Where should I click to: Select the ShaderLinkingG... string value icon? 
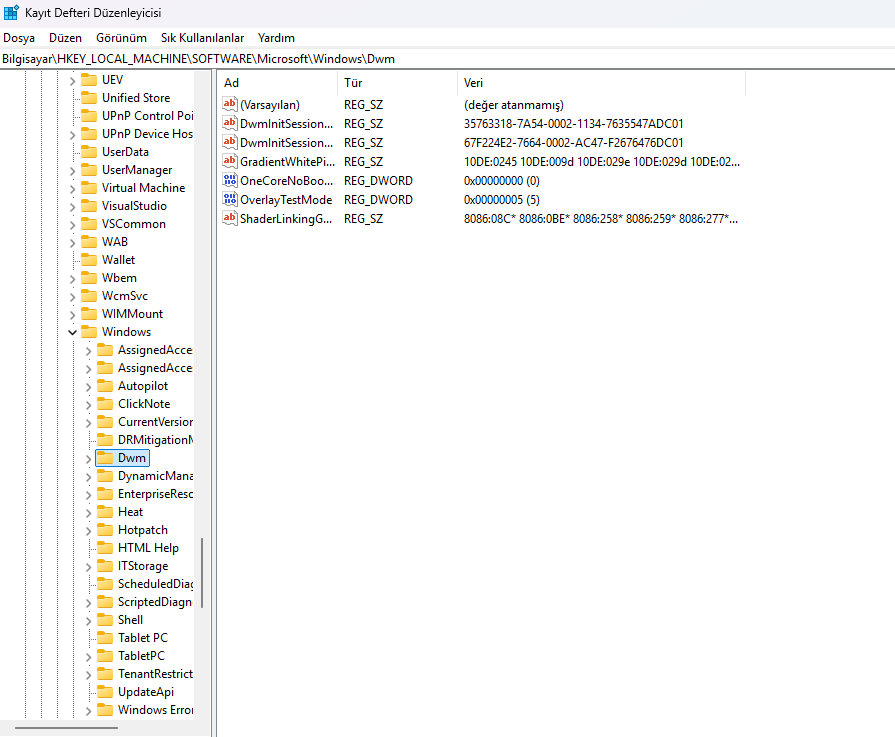click(x=229, y=218)
